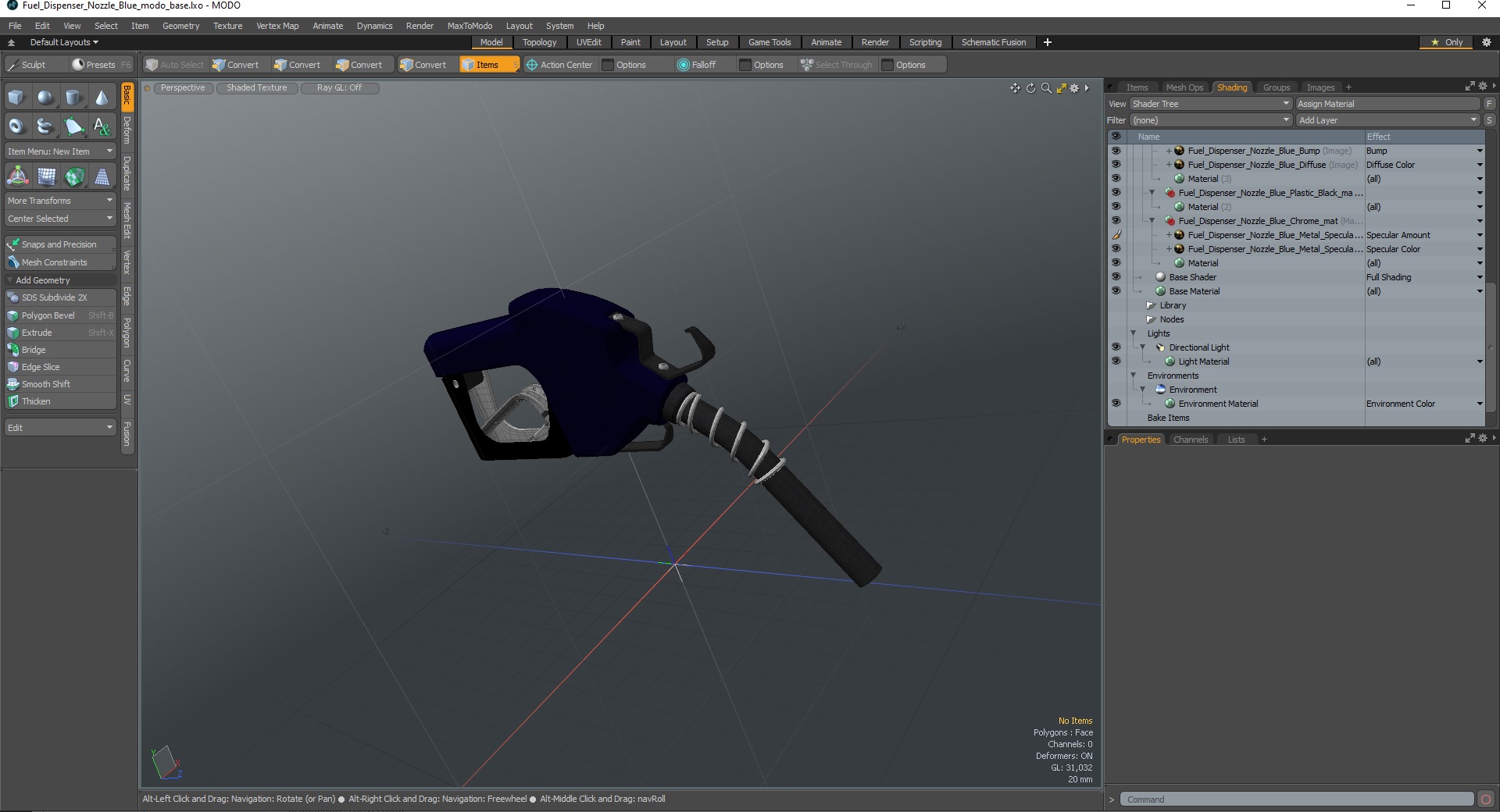Open viewport settings gear icon
The height and width of the screenshot is (812, 1500).
pos(1075,88)
